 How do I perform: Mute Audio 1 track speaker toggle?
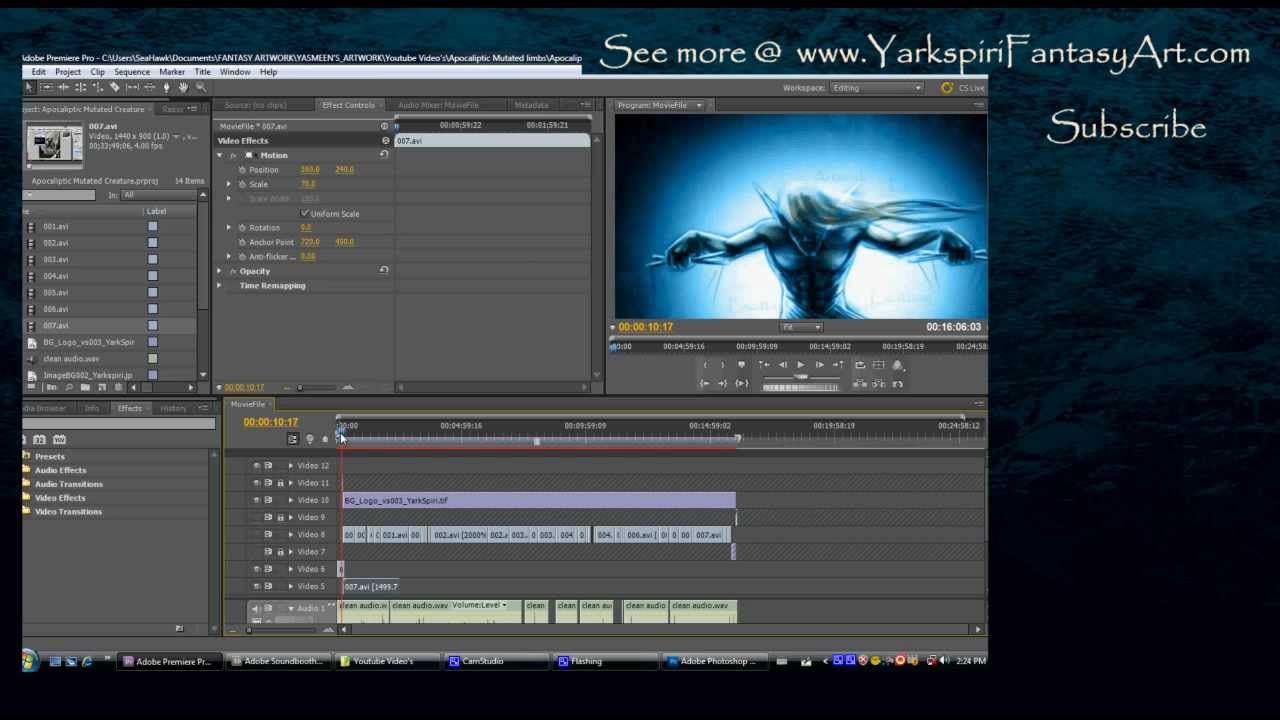255,608
